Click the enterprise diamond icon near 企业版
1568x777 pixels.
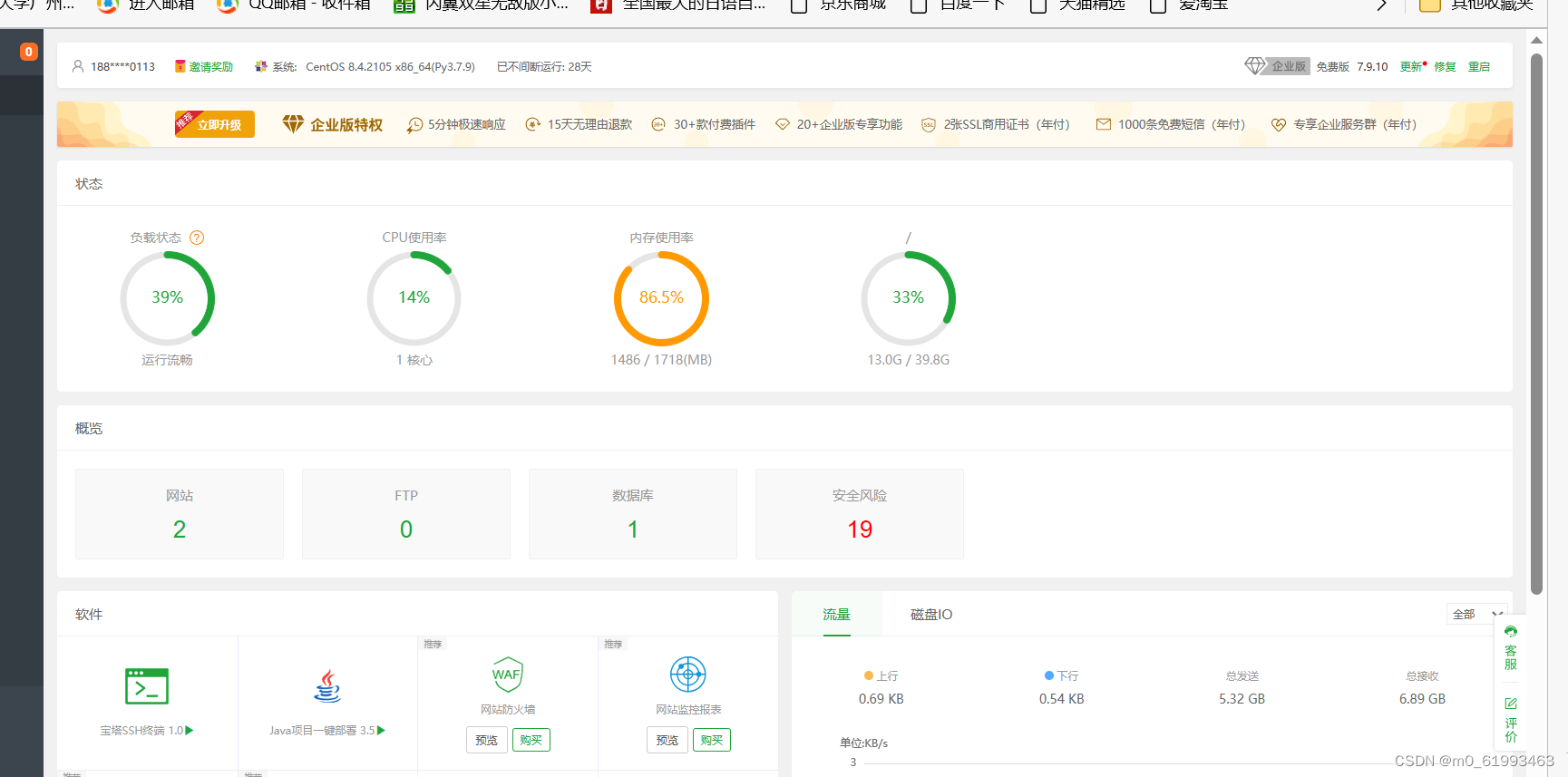[x=1255, y=66]
